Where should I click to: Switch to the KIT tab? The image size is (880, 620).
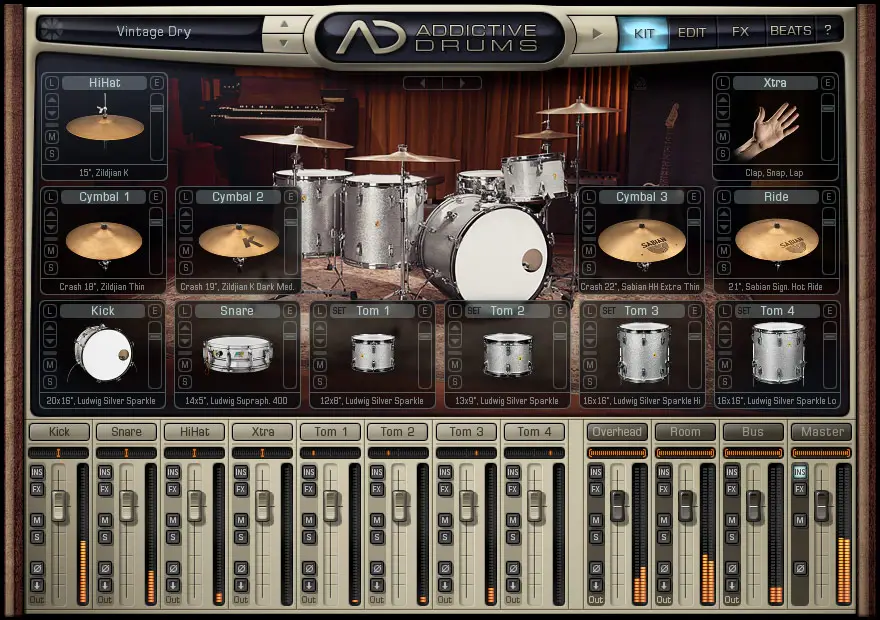pos(644,33)
